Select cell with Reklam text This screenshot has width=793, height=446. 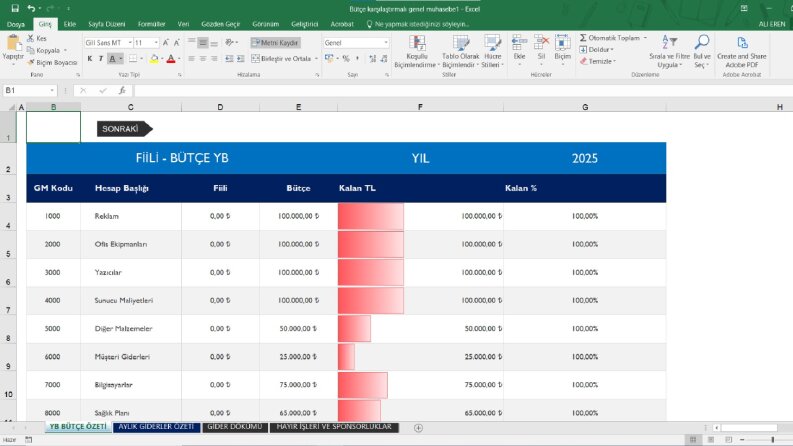coord(131,216)
